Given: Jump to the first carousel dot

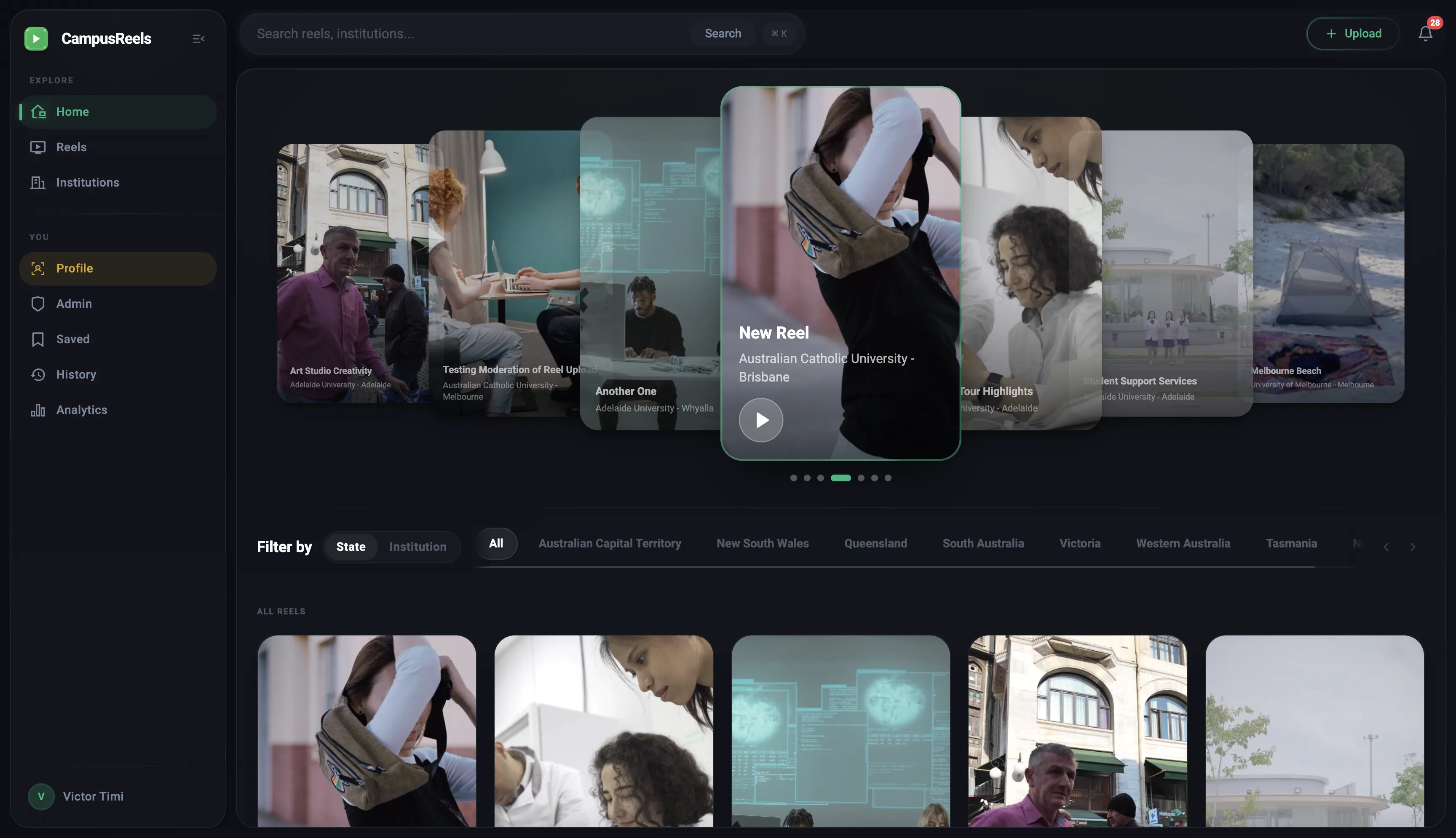Looking at the screenshot, I should (793, 478).
